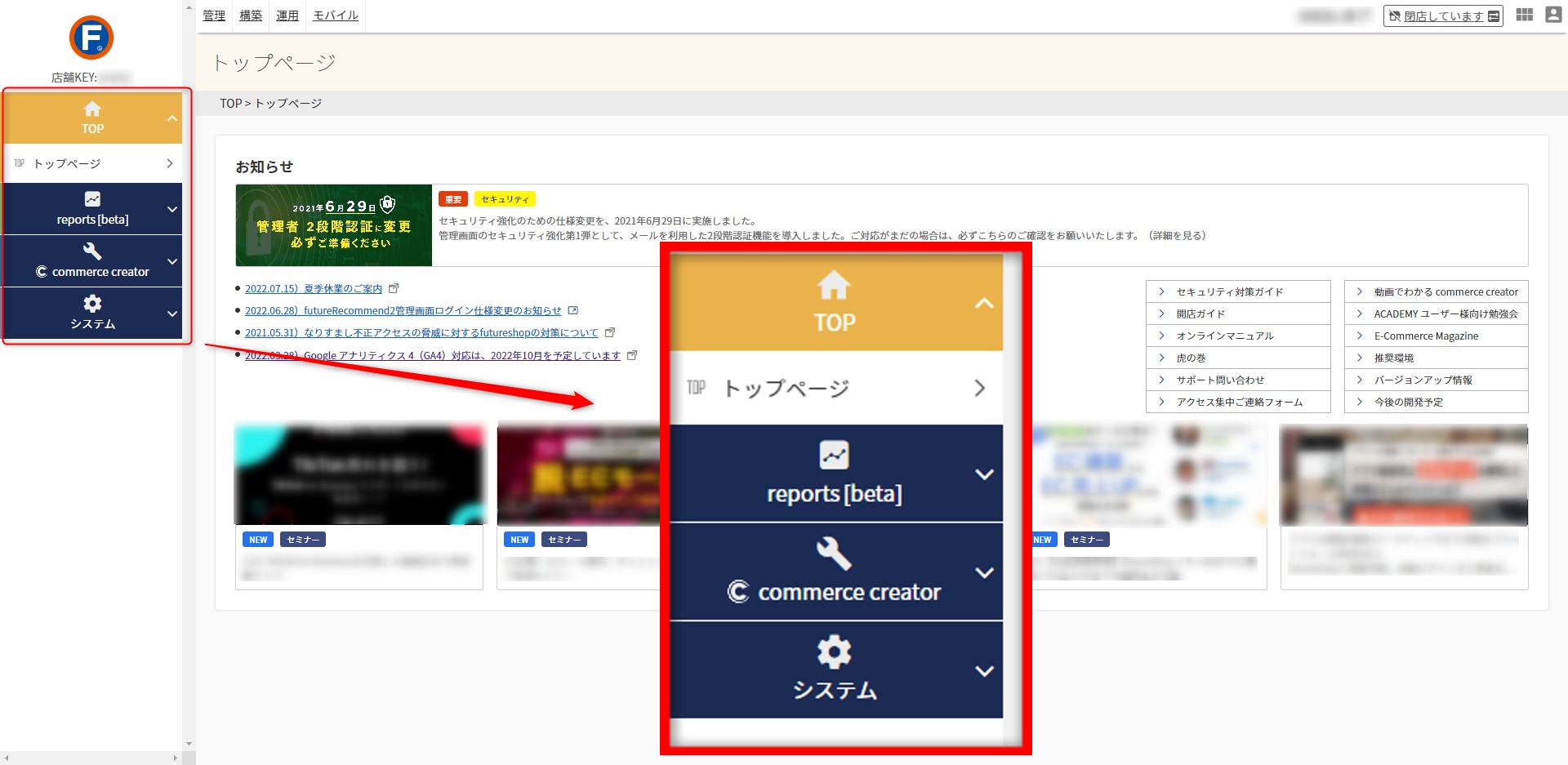Expand the システム sidebar chevron
This screenshot has height=765, width=1568.
(171, 314)
